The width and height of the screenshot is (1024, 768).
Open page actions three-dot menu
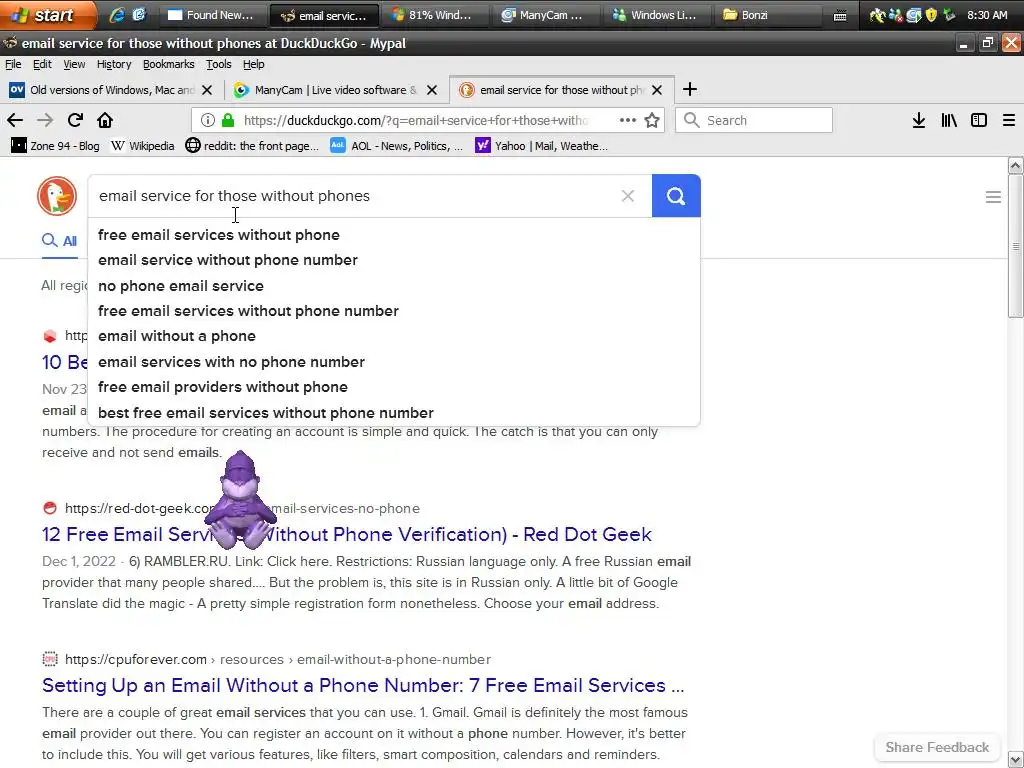point(628,120)
